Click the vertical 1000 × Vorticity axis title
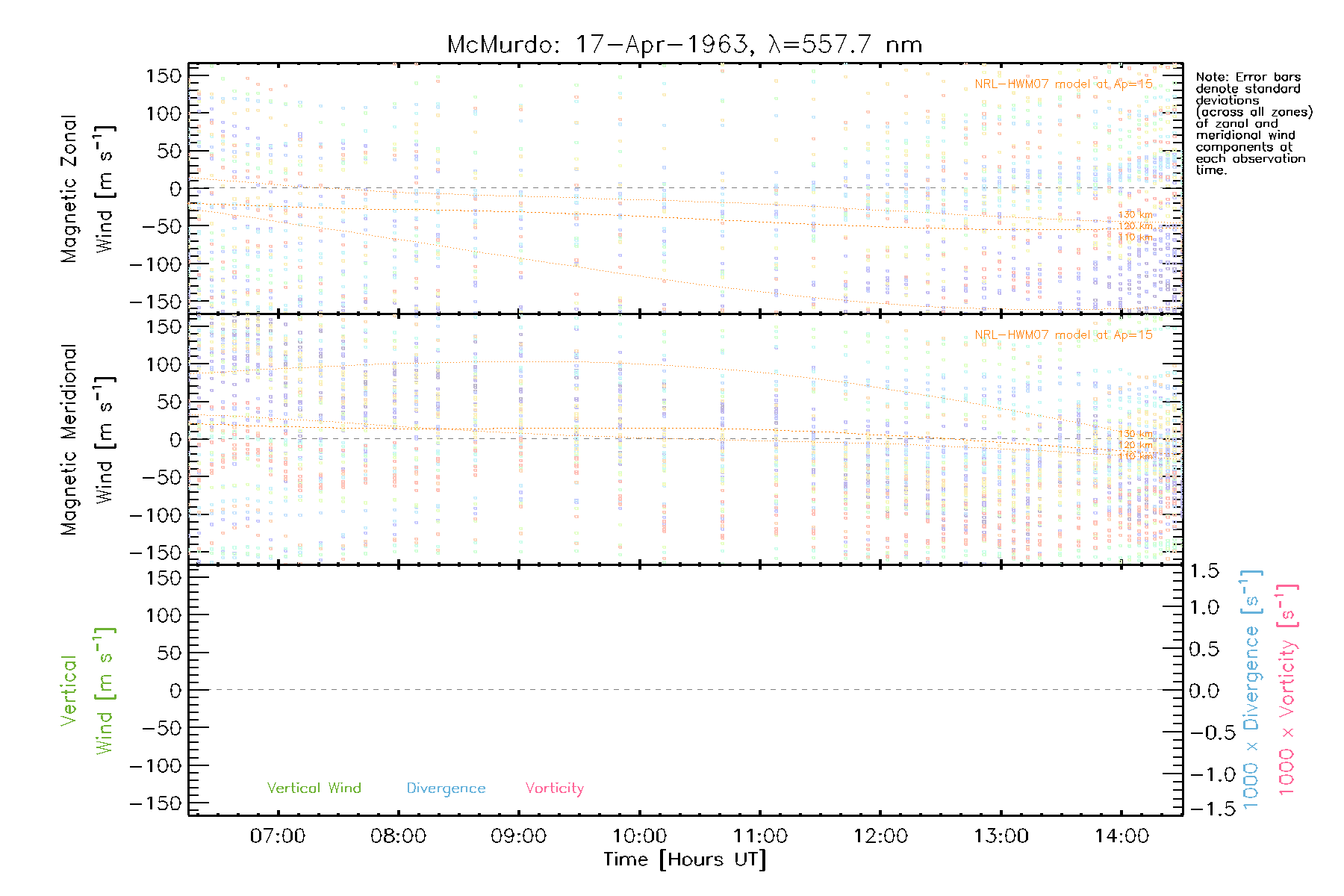Screen dimensions: 1344x896 click(1287, 690)
